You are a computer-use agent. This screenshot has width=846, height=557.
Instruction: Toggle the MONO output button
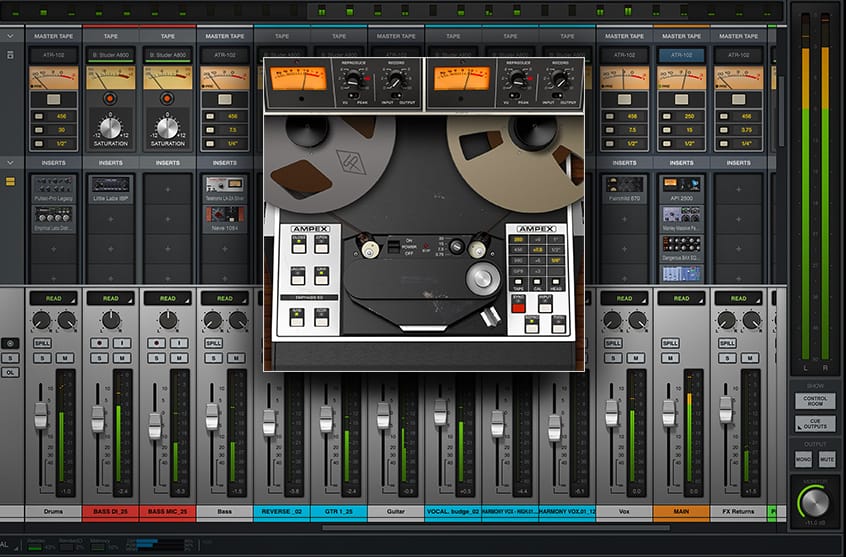coord(805,461)
